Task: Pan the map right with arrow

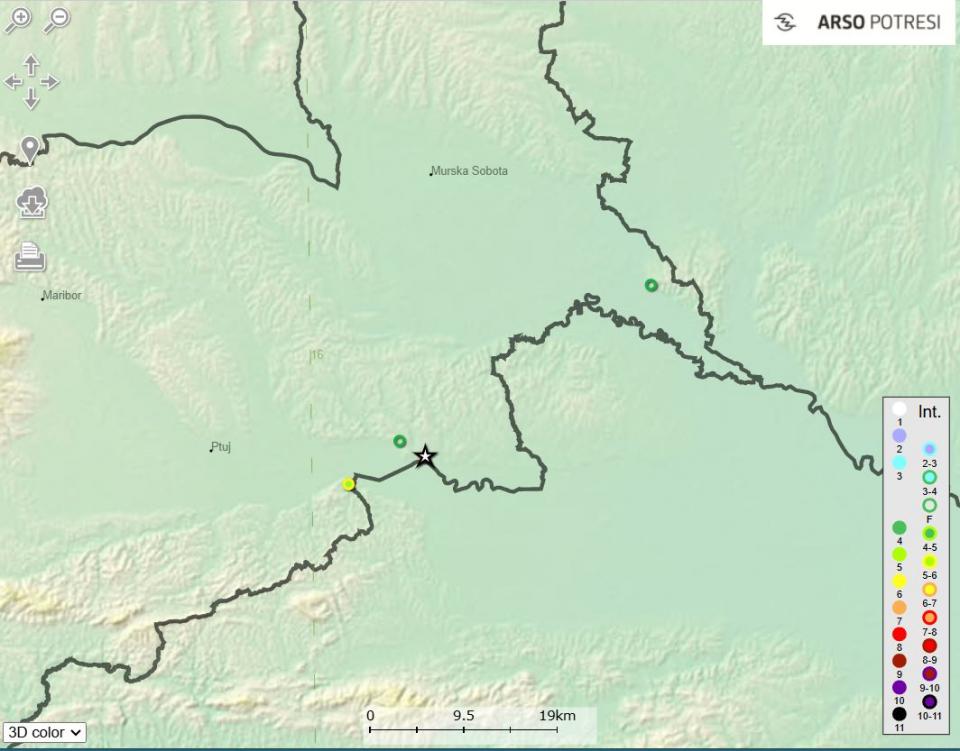Action: pyautogui.click(x=50, y=82)
